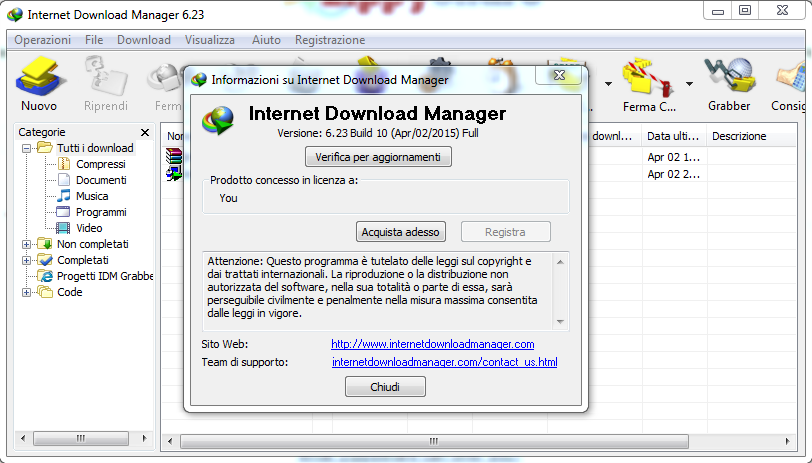812x463 pixels.
Task: Click the downl... column header
Action: pyautogui.click(x=612, y=136)
